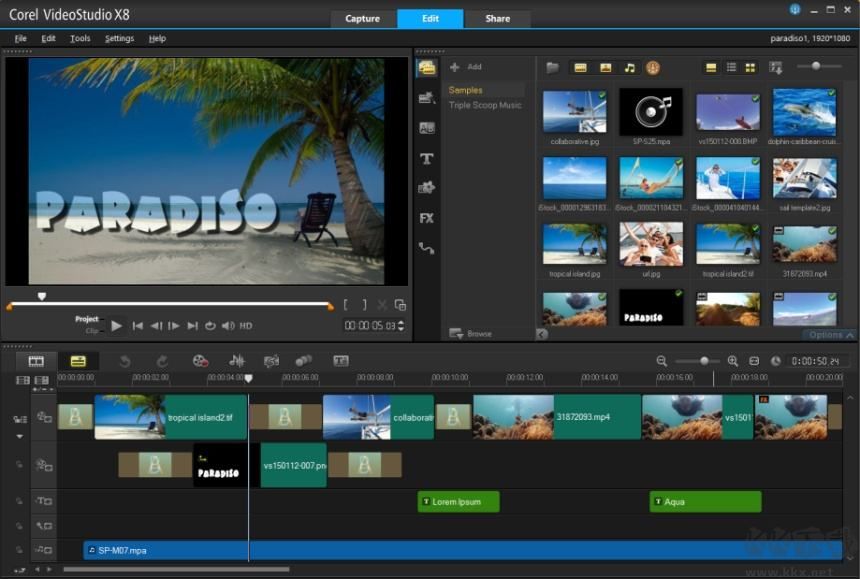Toggle HD preview mode
860x579 pixels.
tap(246, 326)
